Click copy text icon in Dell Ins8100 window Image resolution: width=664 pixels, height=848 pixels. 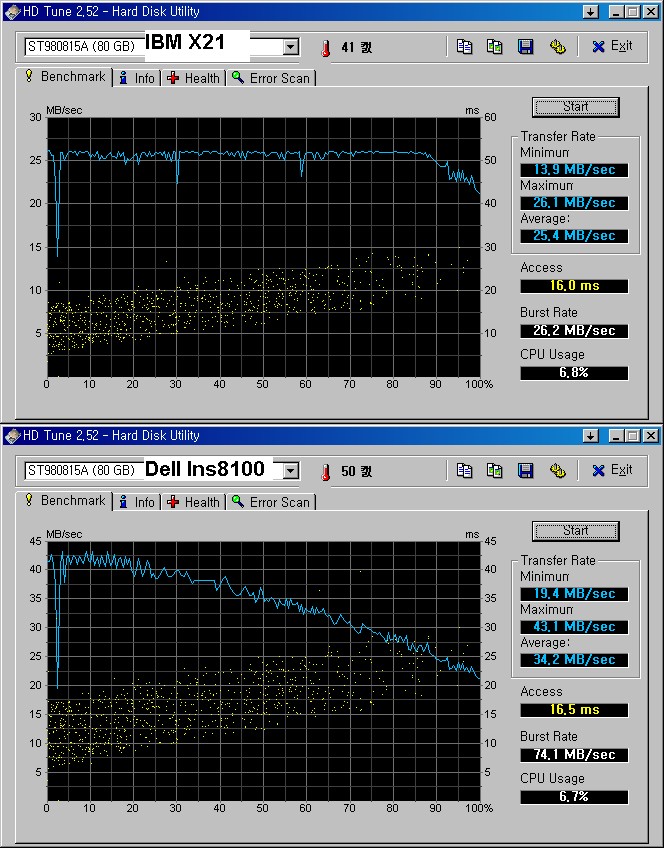click(x=464, y=470)
